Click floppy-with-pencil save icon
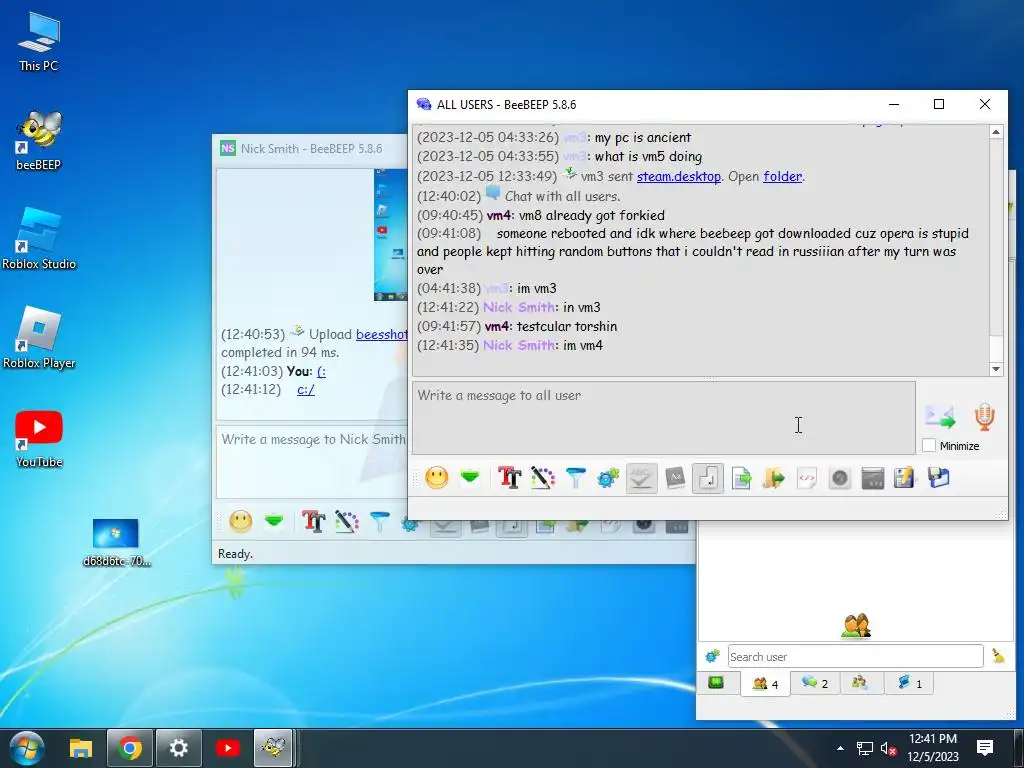This screenshot has height=768, width=1024. (x=905, y=478)
